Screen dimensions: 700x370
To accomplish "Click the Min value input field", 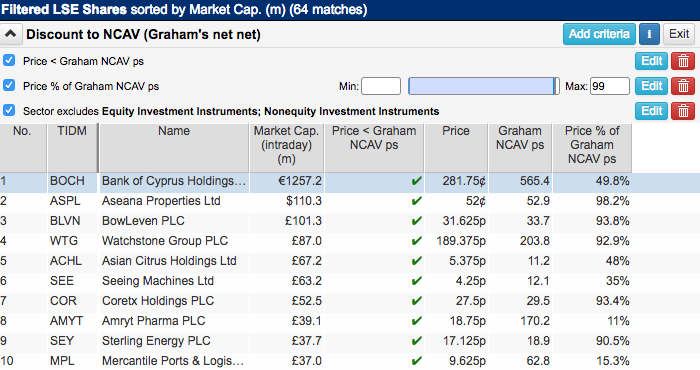I will 381,86.
